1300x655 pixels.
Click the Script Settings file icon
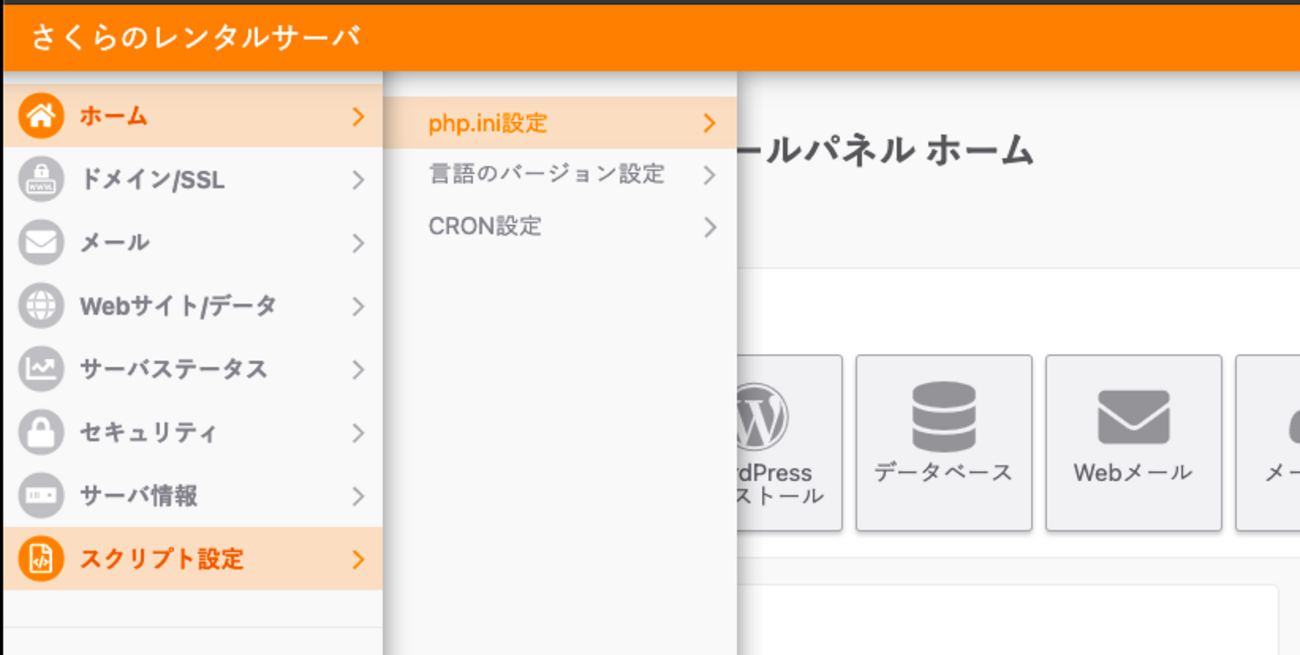(41, 559)
